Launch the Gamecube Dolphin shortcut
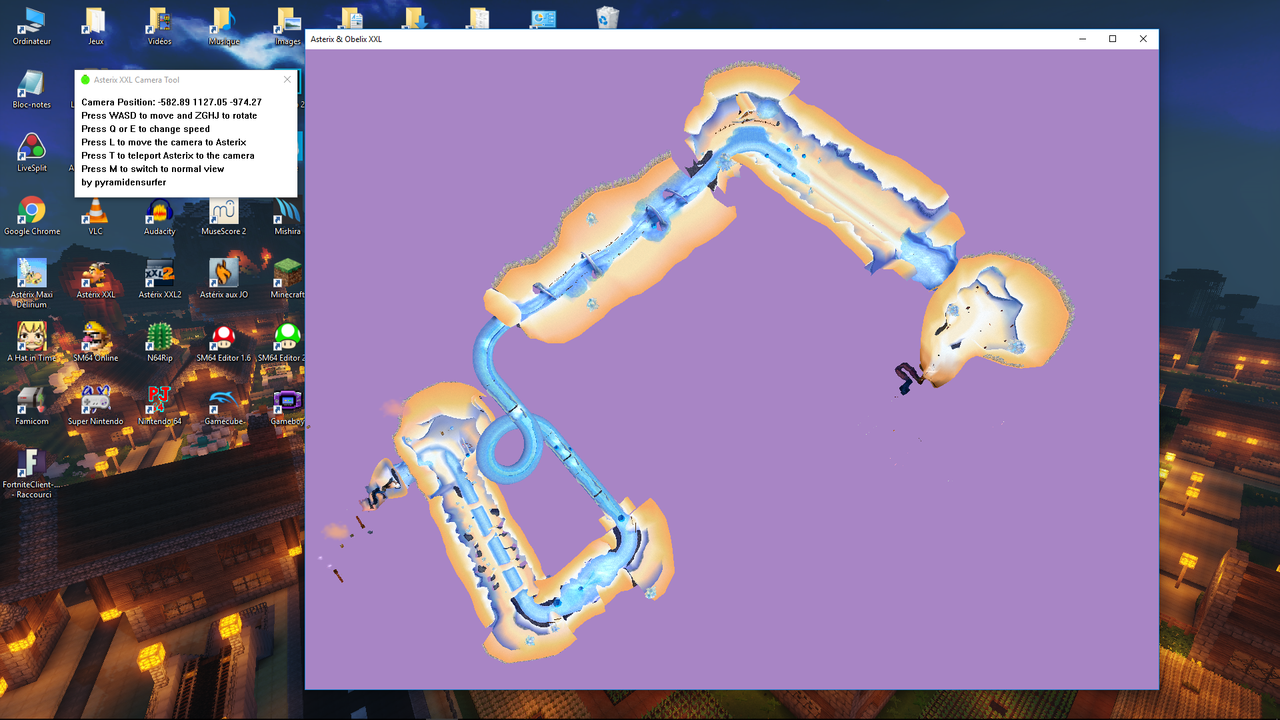The width and height of the screenshot is (1280, 720). tap(223, 405)
